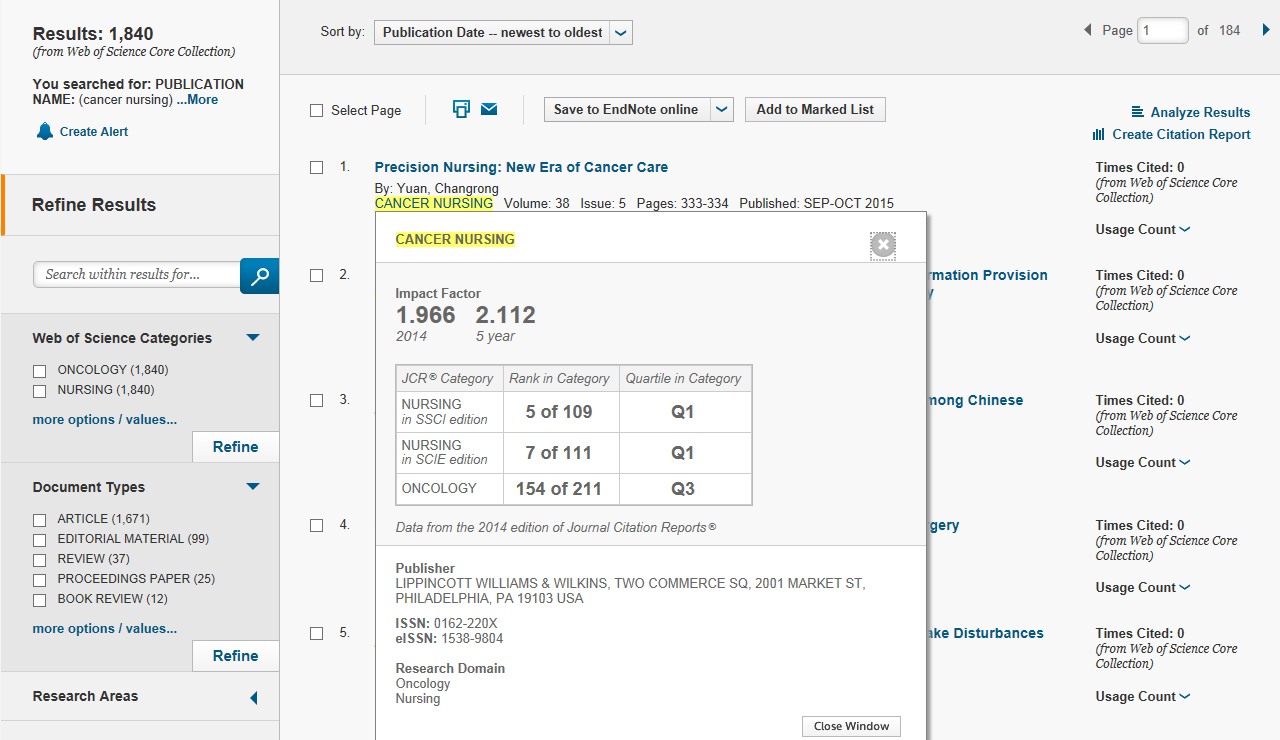1280x740 pixels.
Task: Tick the EDITORIAL MATERIAL (99) checkbox
Action: [x=40, y=540]
